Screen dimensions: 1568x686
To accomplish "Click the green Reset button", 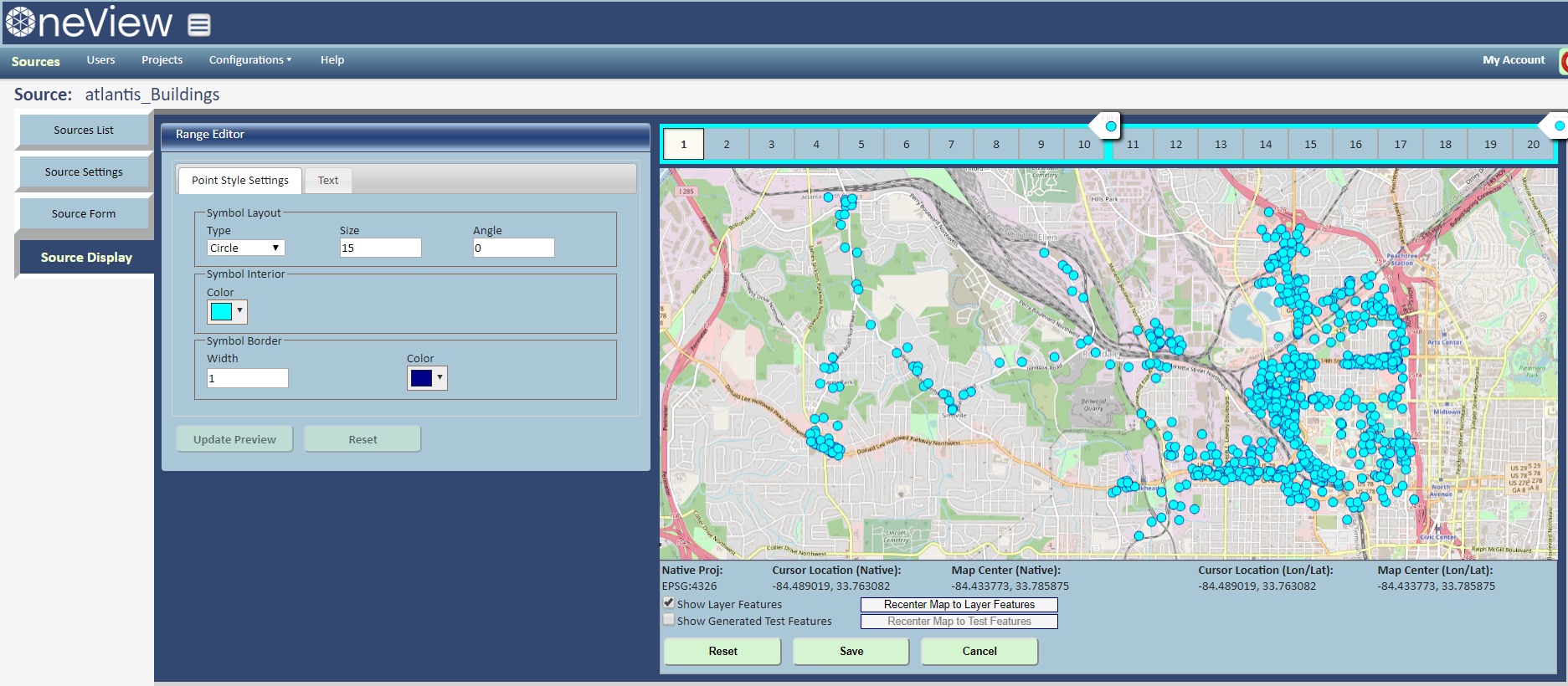I will pyautogui.click(x=722, y=651).
